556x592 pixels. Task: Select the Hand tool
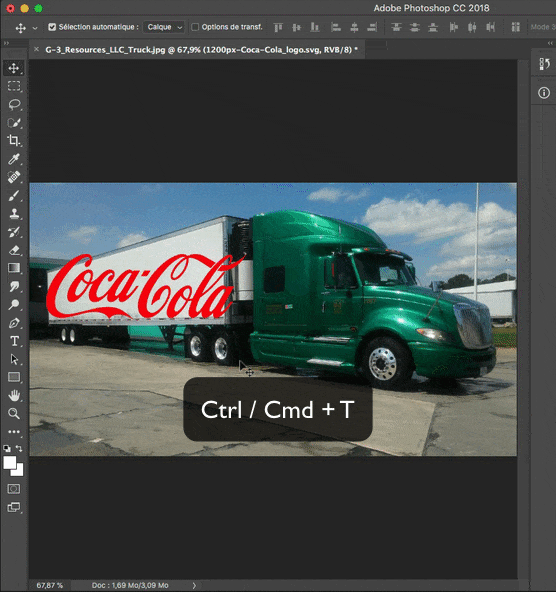14,395
